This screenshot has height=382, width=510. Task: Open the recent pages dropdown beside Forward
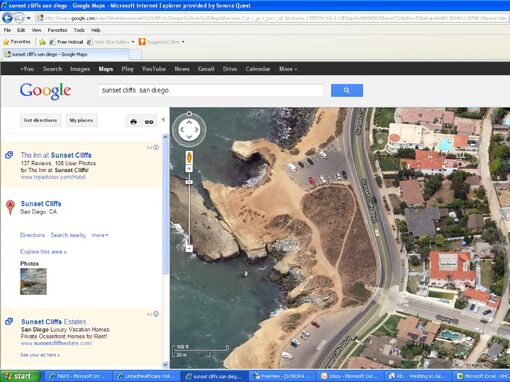[29, 18]
